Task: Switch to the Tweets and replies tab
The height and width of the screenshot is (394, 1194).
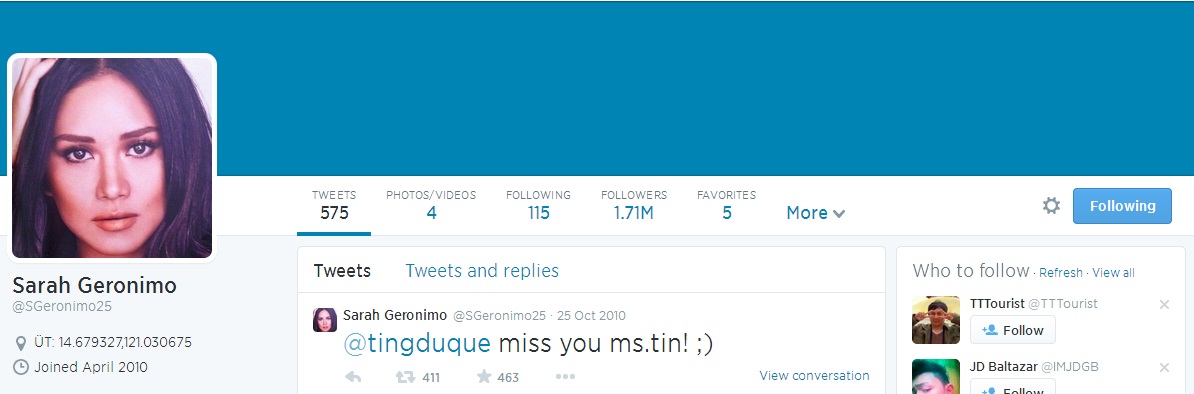Action: point(482,271)
